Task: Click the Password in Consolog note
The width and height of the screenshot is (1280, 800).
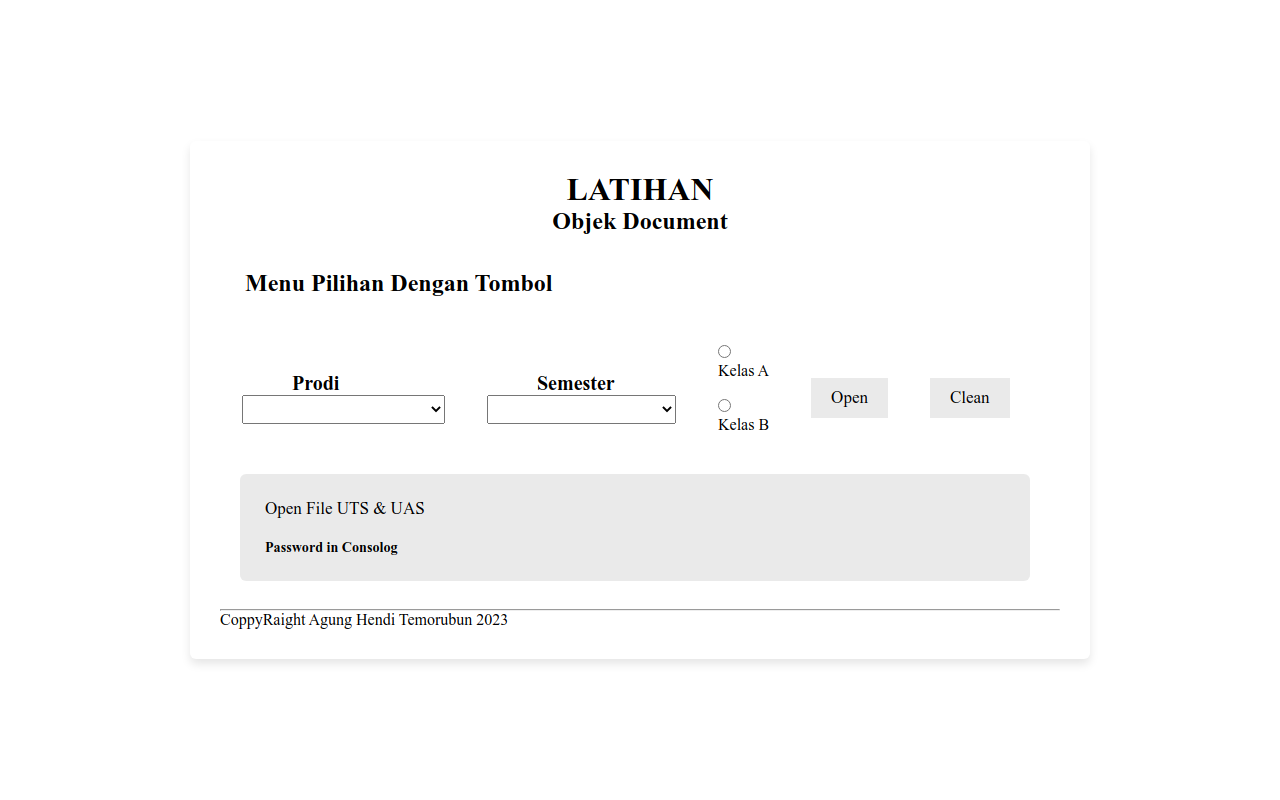Action: point(331,547)
